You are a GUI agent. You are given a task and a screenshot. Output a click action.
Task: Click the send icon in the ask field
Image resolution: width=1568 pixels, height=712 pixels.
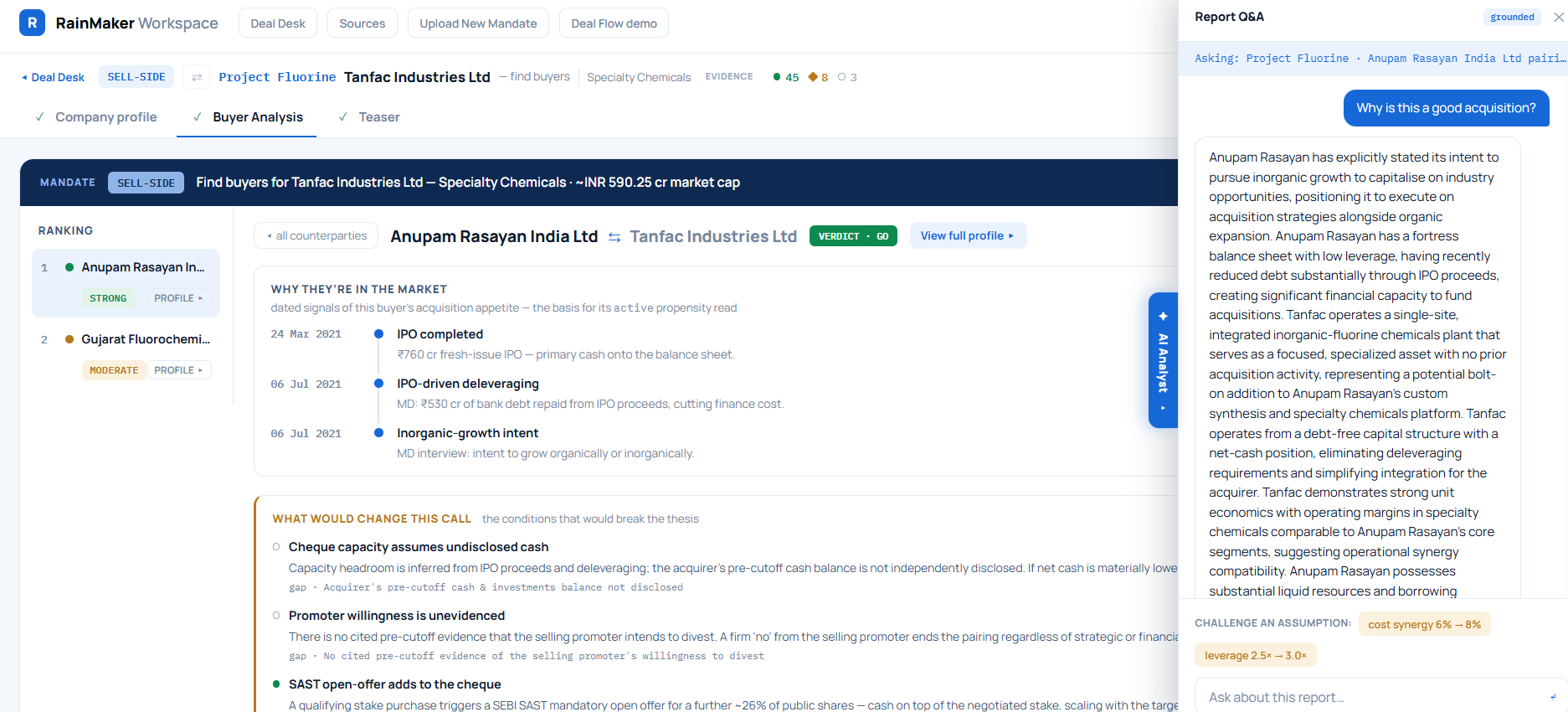(1553, 697)
